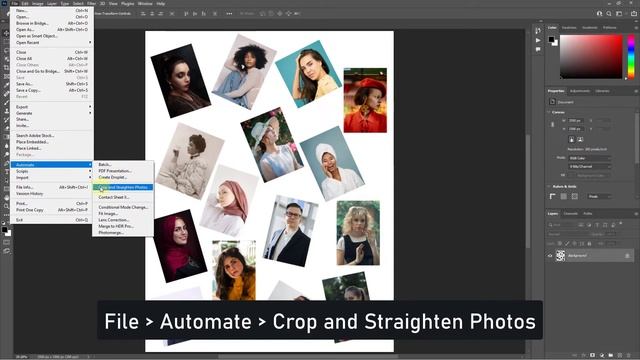Hide the Background layer with eye icon
640x360 pixels.
pos(550,256)
